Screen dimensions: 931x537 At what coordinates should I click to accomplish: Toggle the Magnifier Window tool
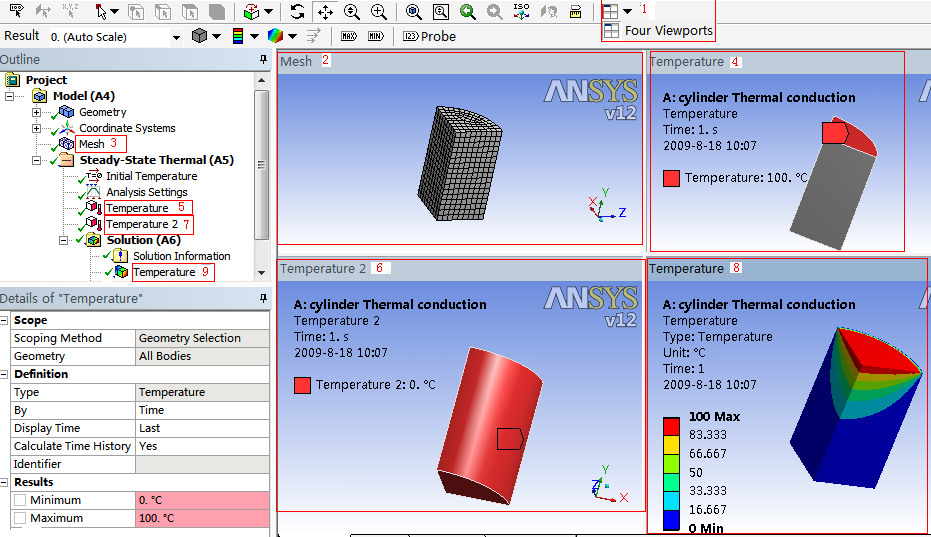pos(441,11)
